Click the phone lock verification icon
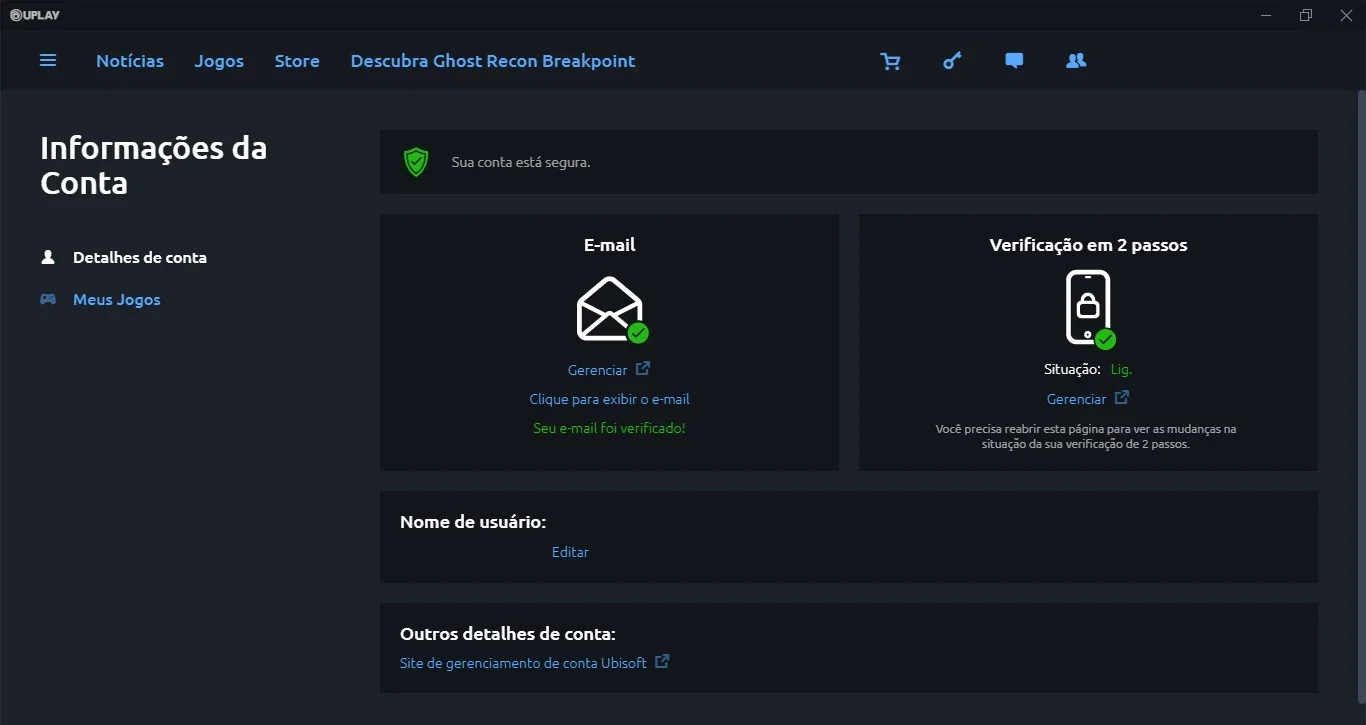 click(1089, 308)
